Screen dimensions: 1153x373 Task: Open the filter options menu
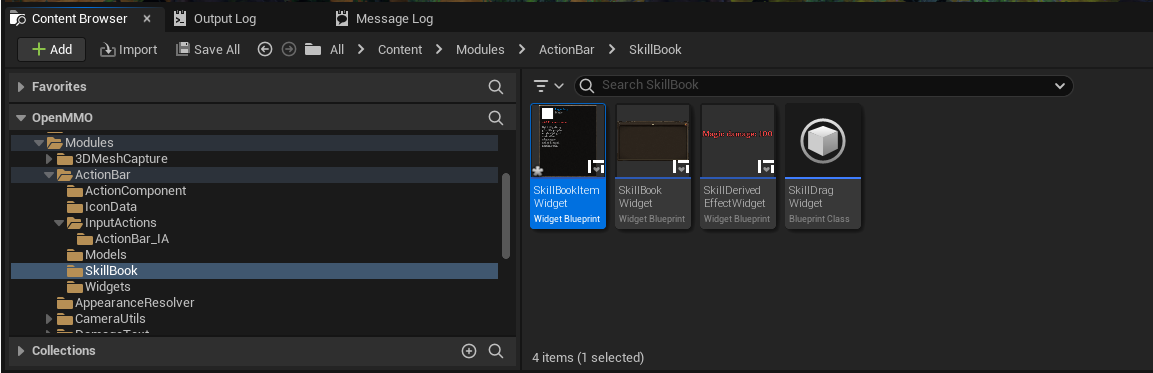point(548,85)
